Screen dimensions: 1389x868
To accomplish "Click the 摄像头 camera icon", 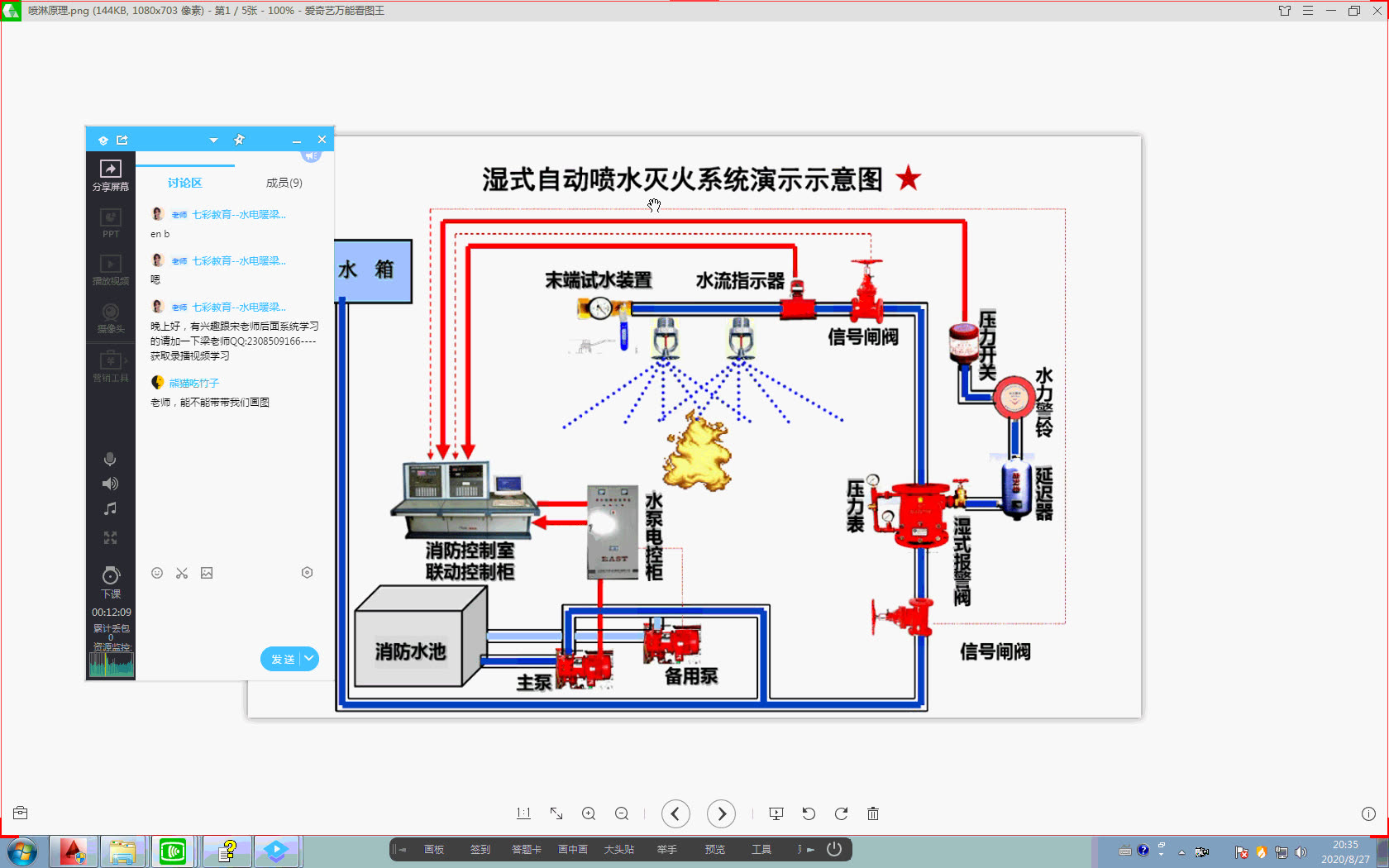I will (x=111, y=312).
